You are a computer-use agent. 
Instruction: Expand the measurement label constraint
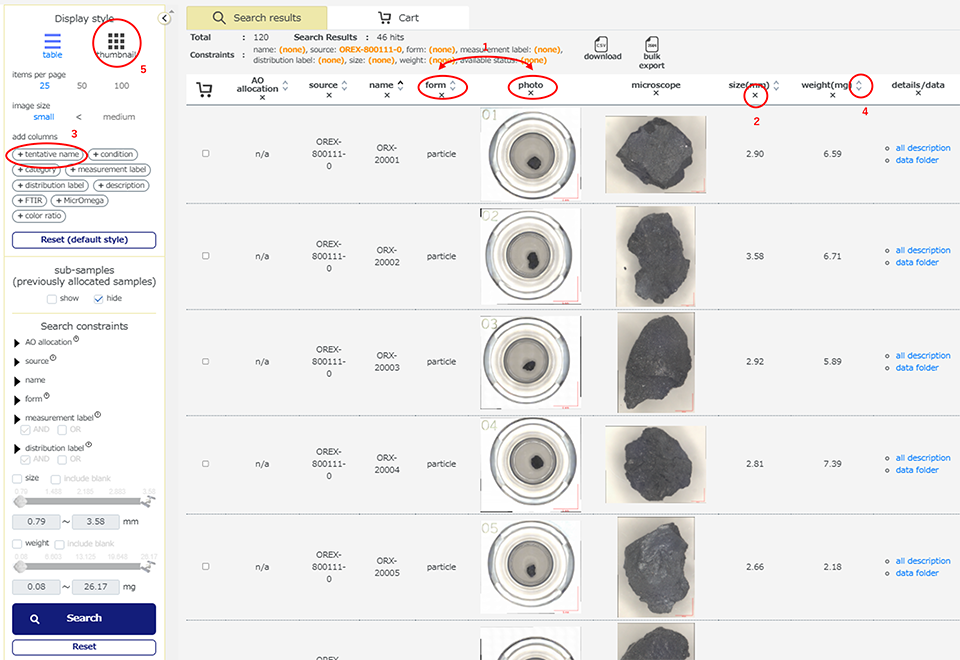coord(17,417)
